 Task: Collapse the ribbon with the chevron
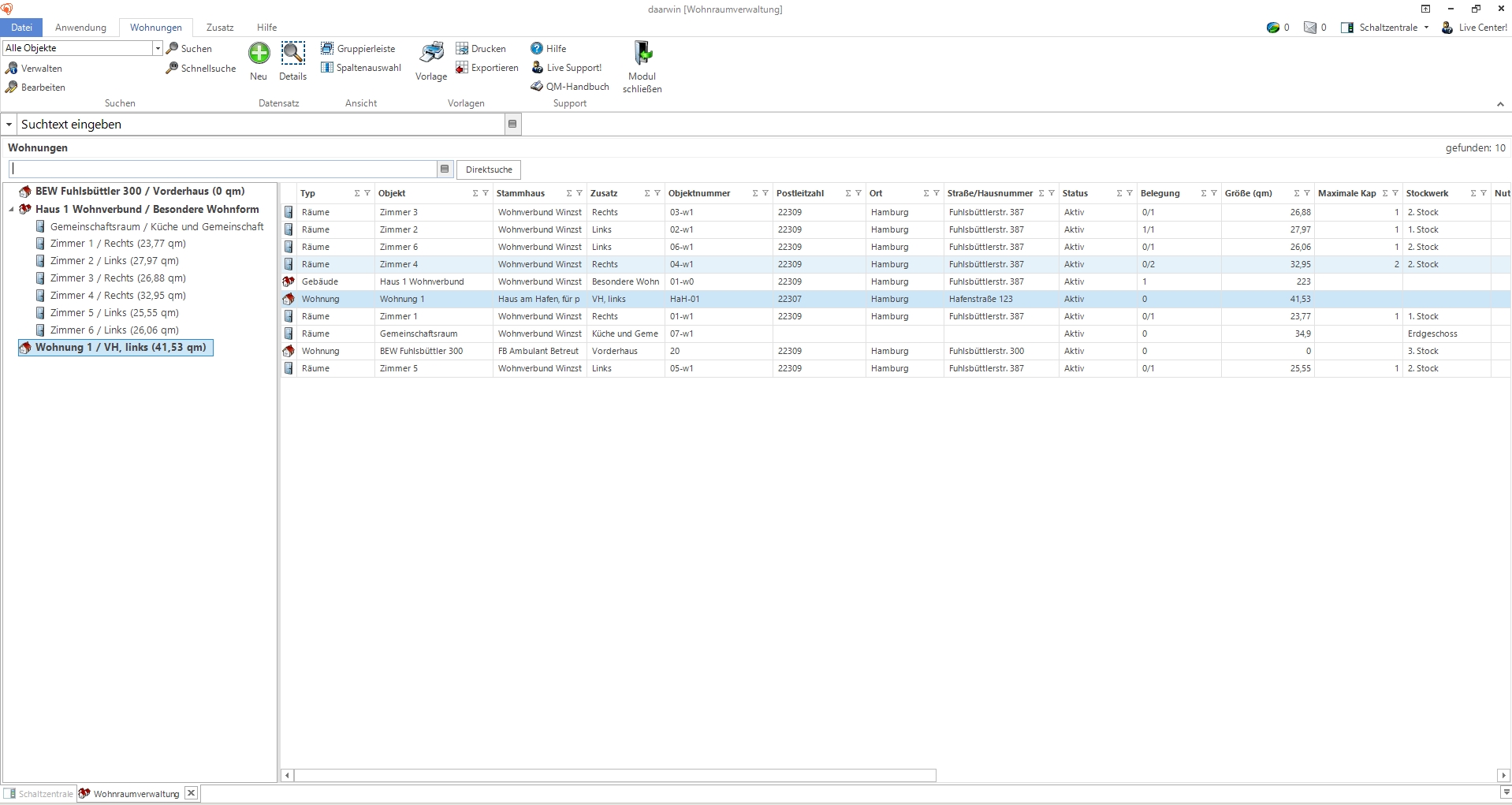click(1500, 104)
